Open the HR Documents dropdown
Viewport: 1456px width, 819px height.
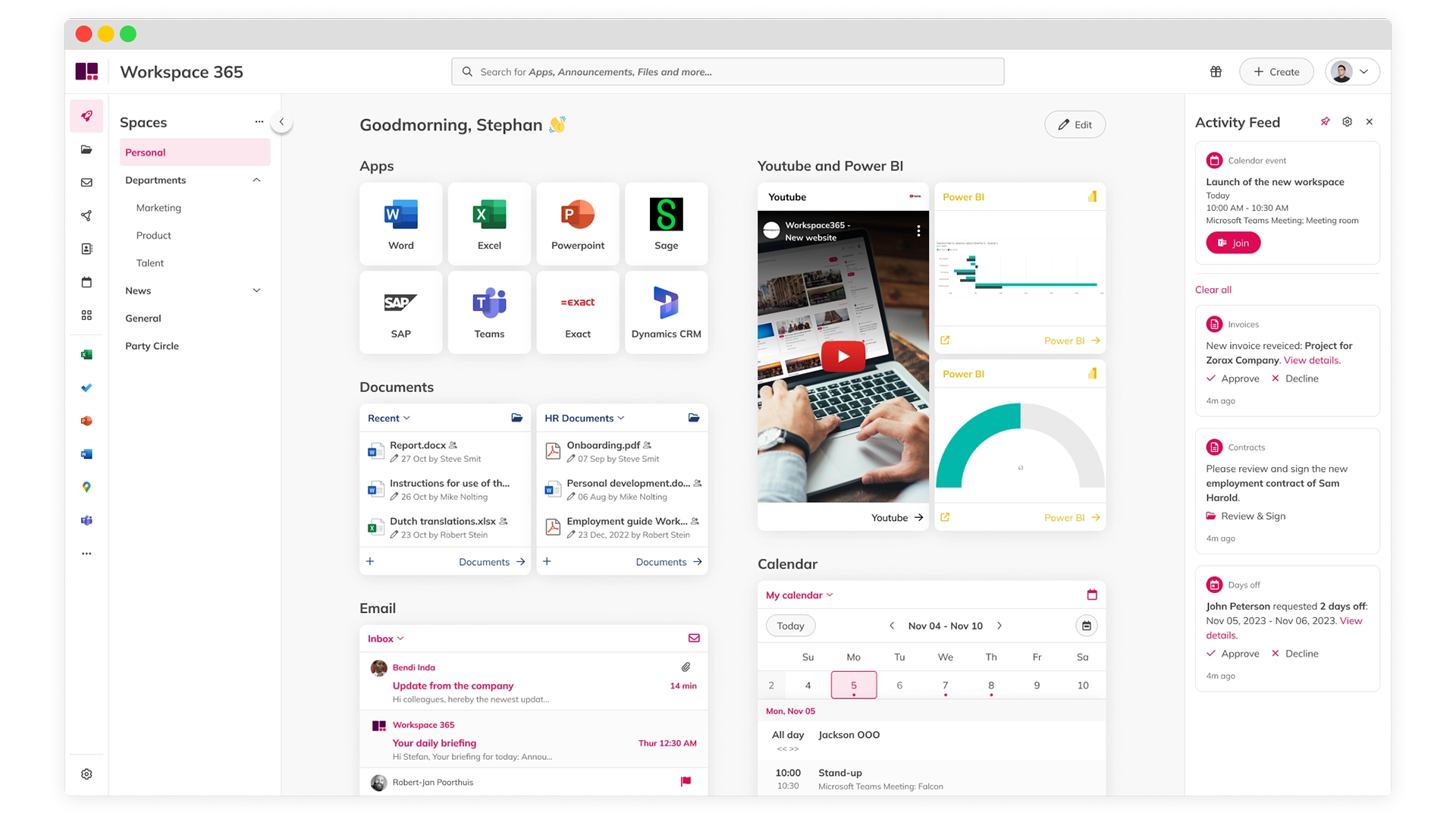coord(585,418)
